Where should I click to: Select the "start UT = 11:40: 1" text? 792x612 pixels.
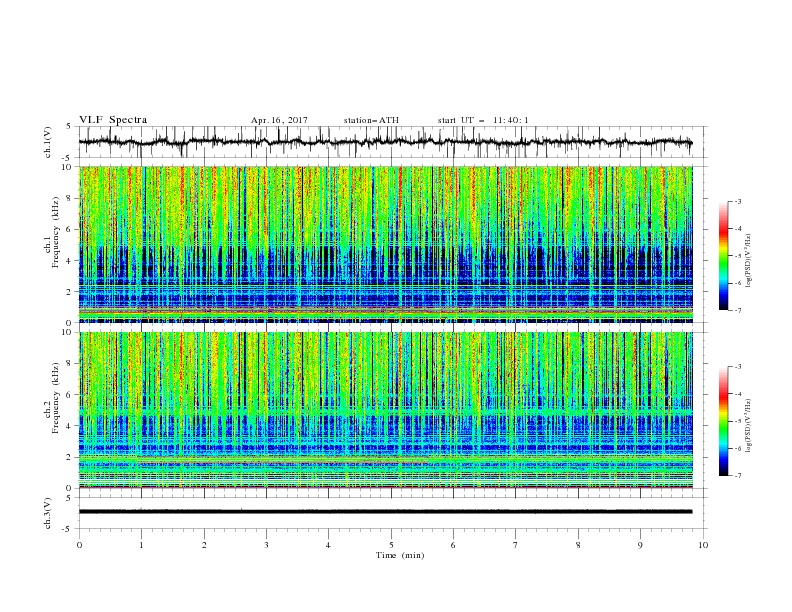483,120
